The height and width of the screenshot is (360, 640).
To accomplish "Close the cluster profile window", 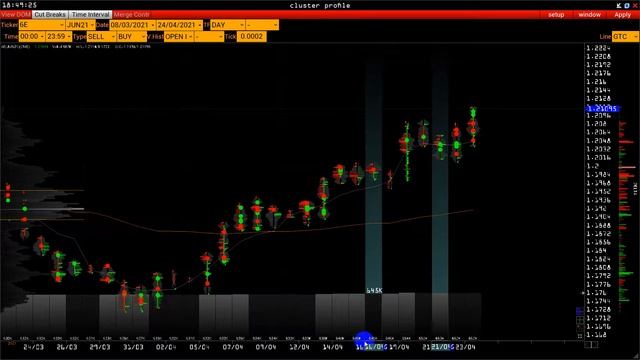I will 635,5.
